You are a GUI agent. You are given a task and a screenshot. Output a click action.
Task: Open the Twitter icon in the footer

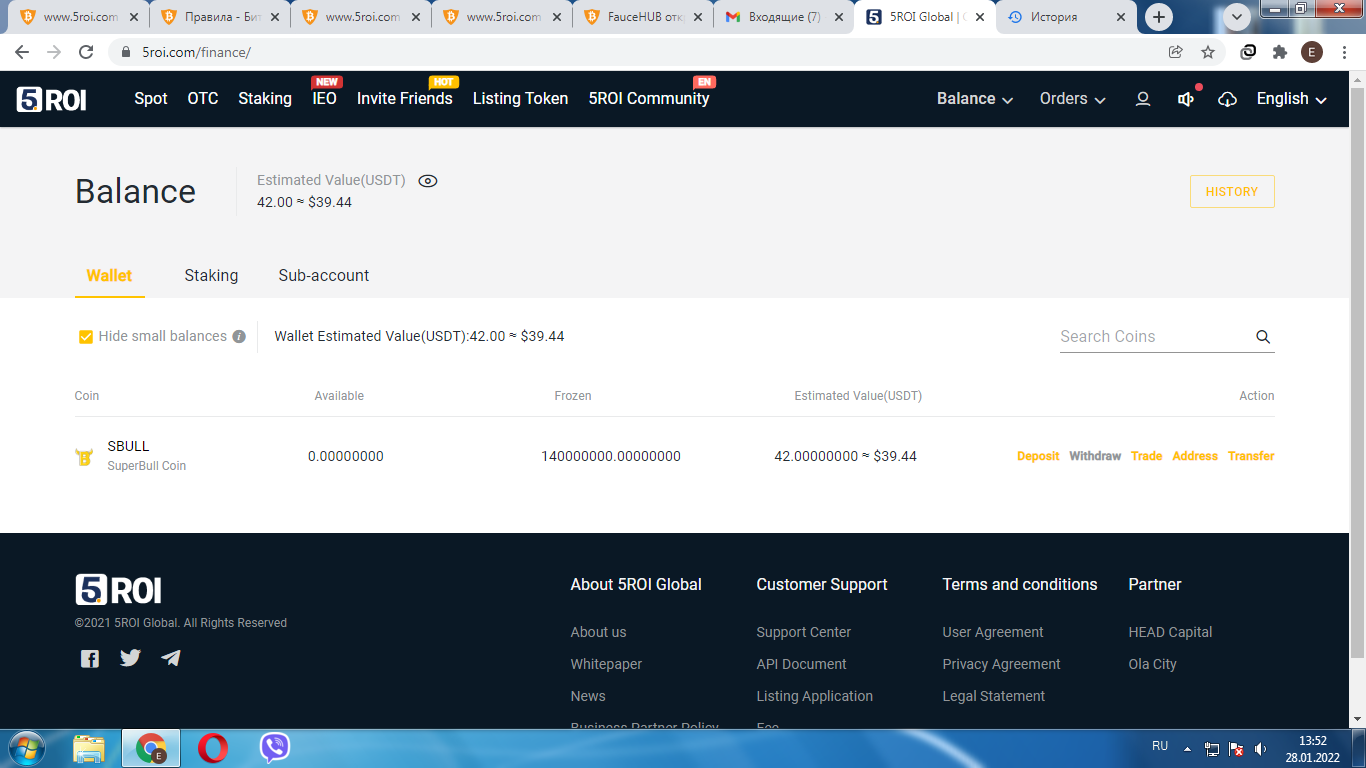131,658
